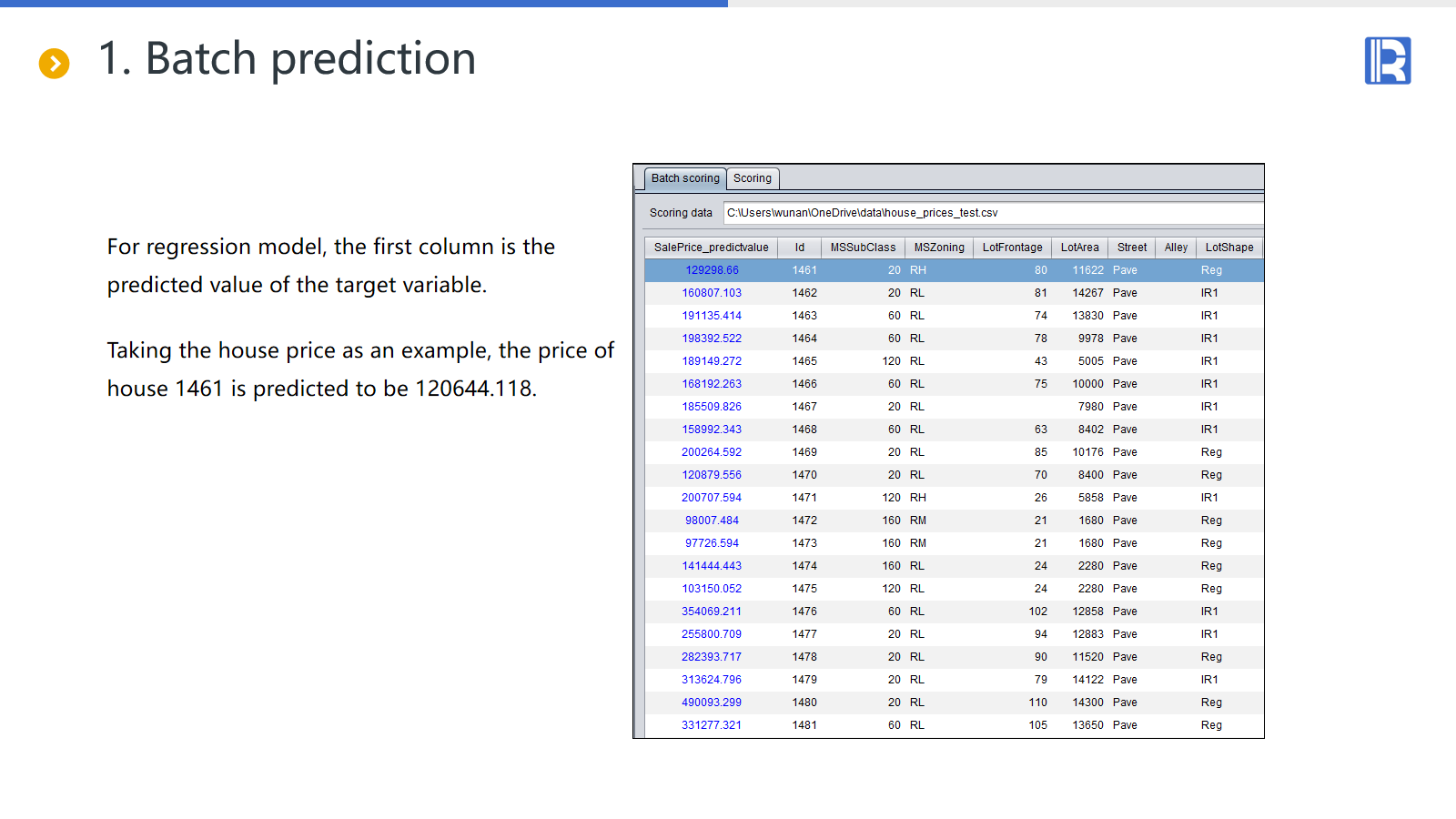Click the LotShape column header
Screen dimensions: 1456x819
tap(1229, 248)
